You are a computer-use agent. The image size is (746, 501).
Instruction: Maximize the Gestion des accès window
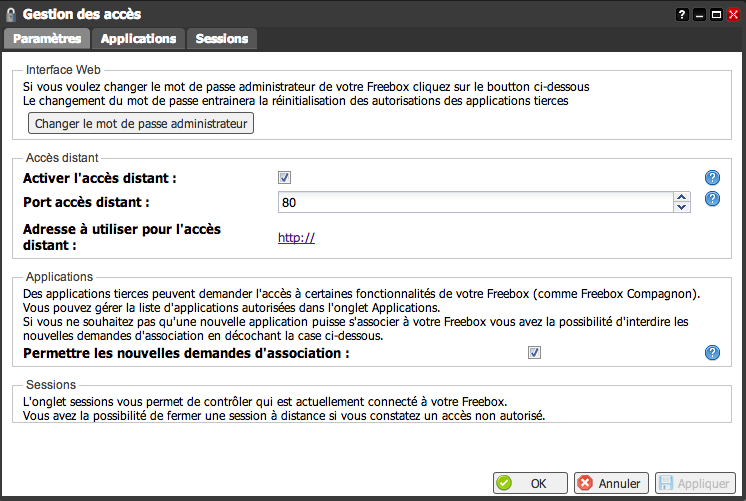point(716,15)
